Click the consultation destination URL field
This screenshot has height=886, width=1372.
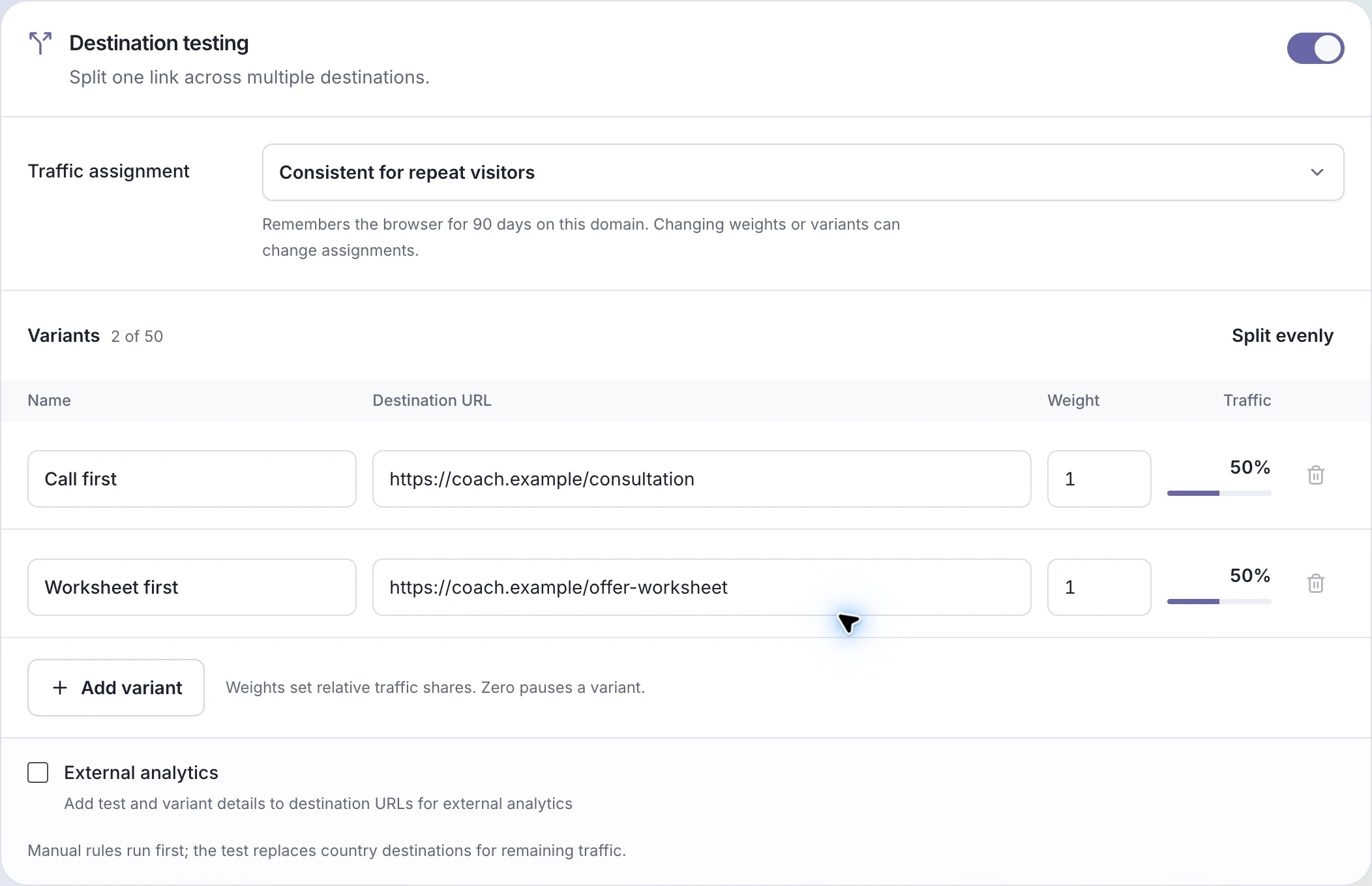click(702, 479)
